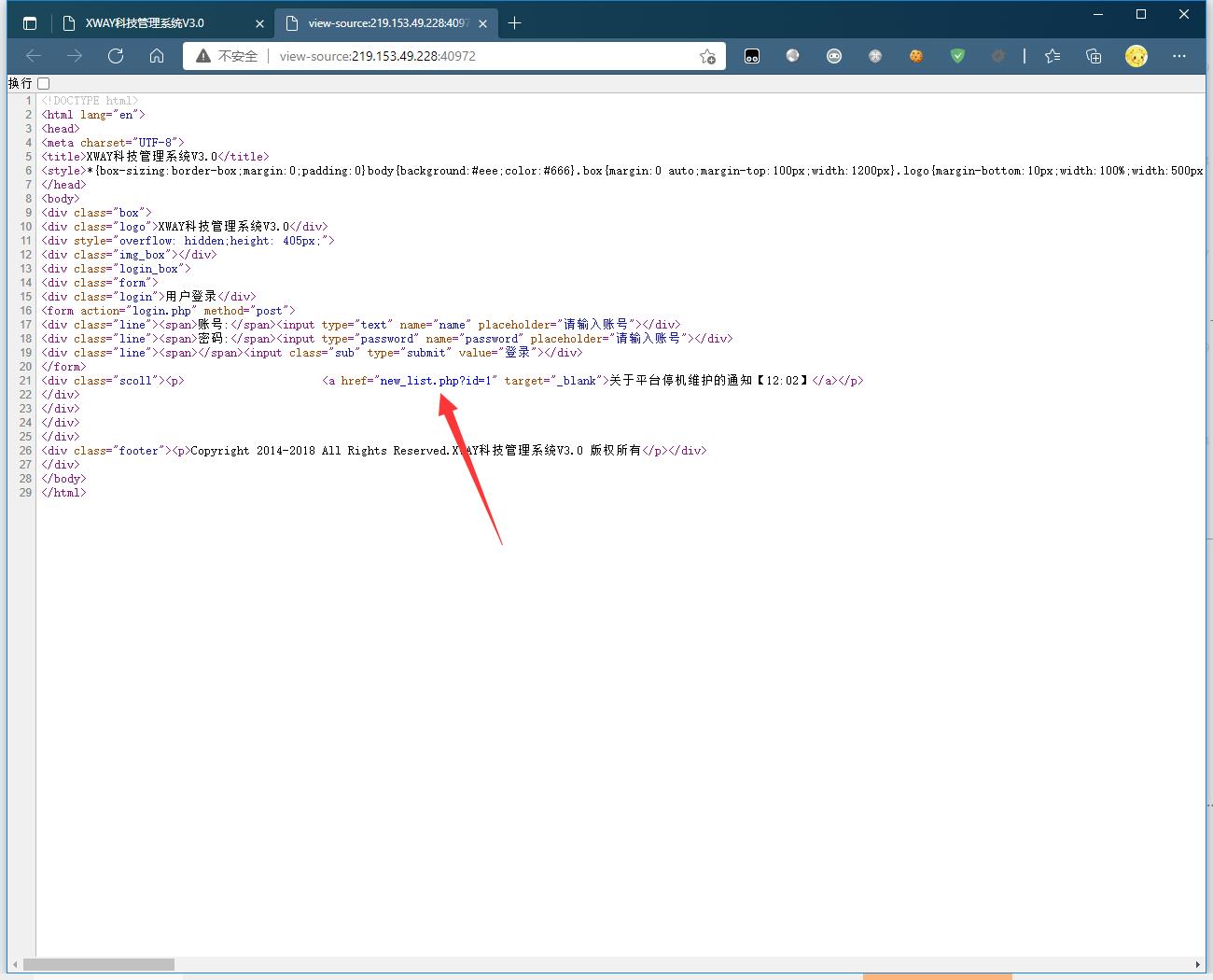Screen dimensions: 1213x980
Task: Open the grey round leaf-shaped extension icon
Action: point(875,56)
